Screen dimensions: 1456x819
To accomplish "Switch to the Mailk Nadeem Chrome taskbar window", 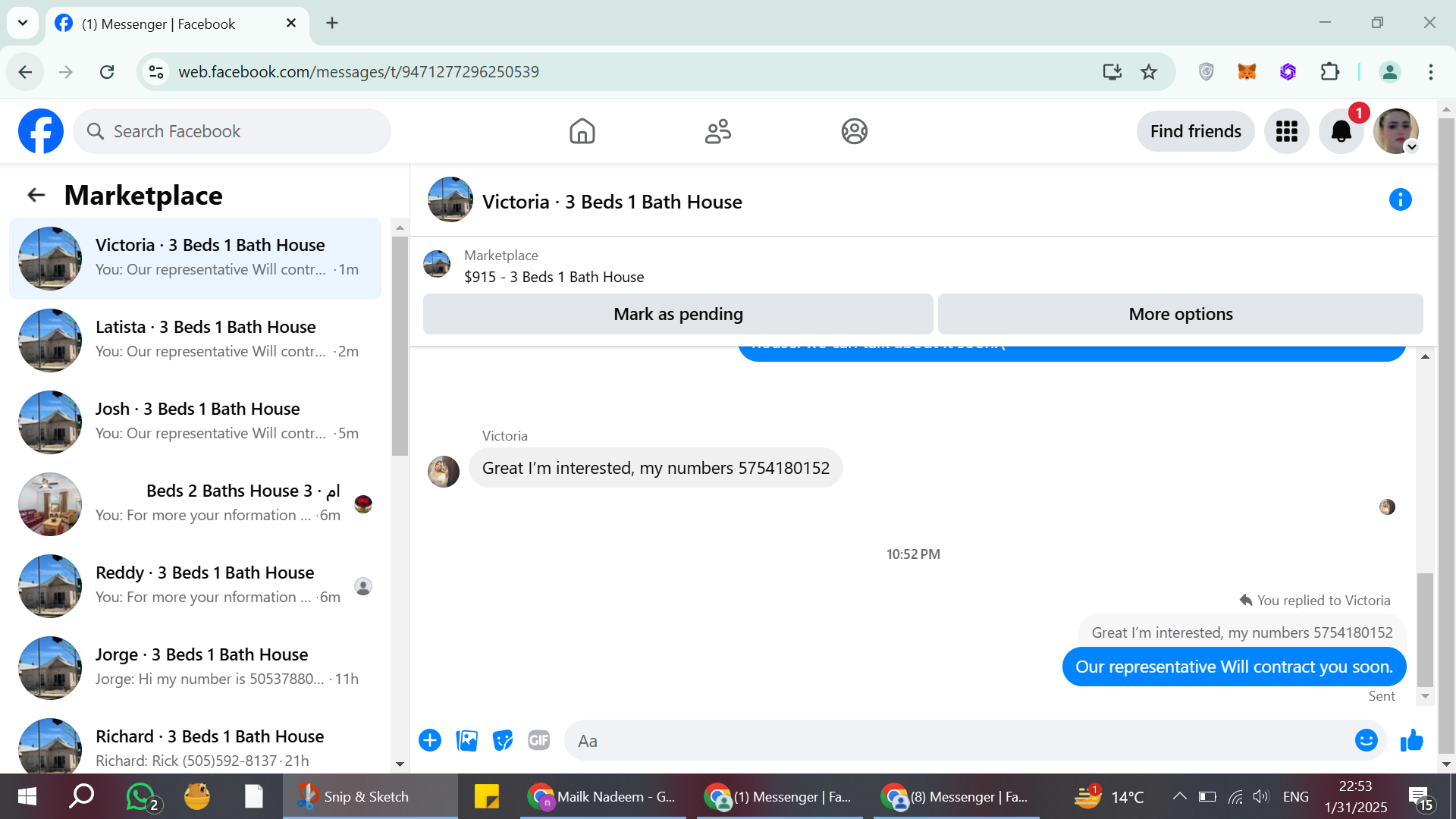I will point(603,796).
